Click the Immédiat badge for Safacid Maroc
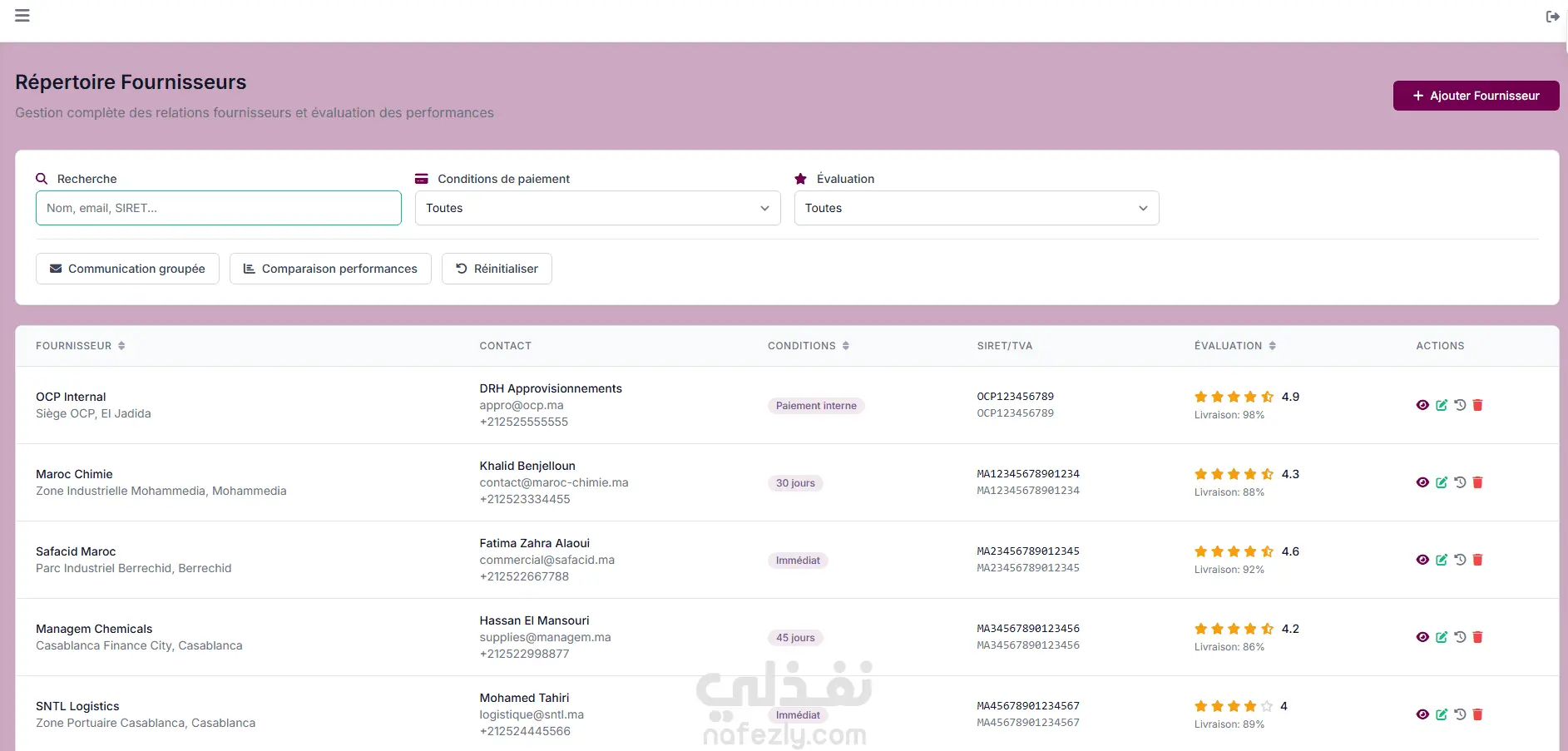 tap(798, 561)
